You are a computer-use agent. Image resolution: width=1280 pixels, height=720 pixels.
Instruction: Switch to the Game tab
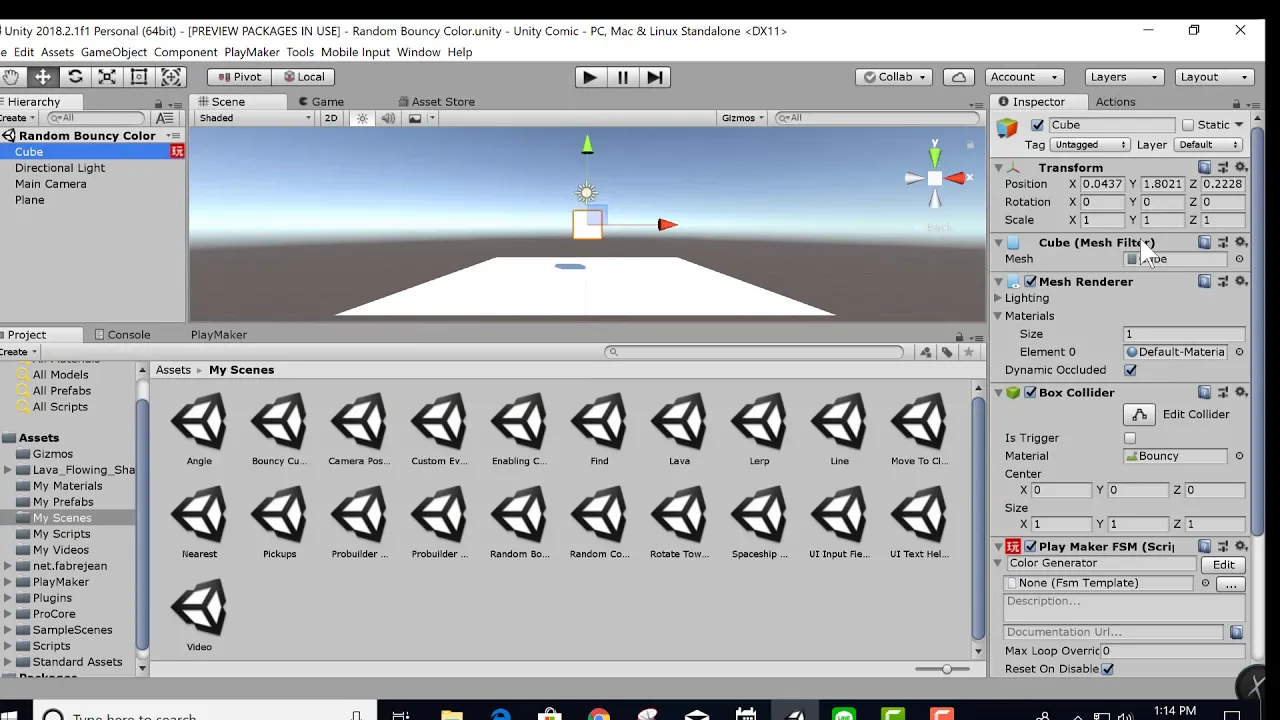point(321,102)
